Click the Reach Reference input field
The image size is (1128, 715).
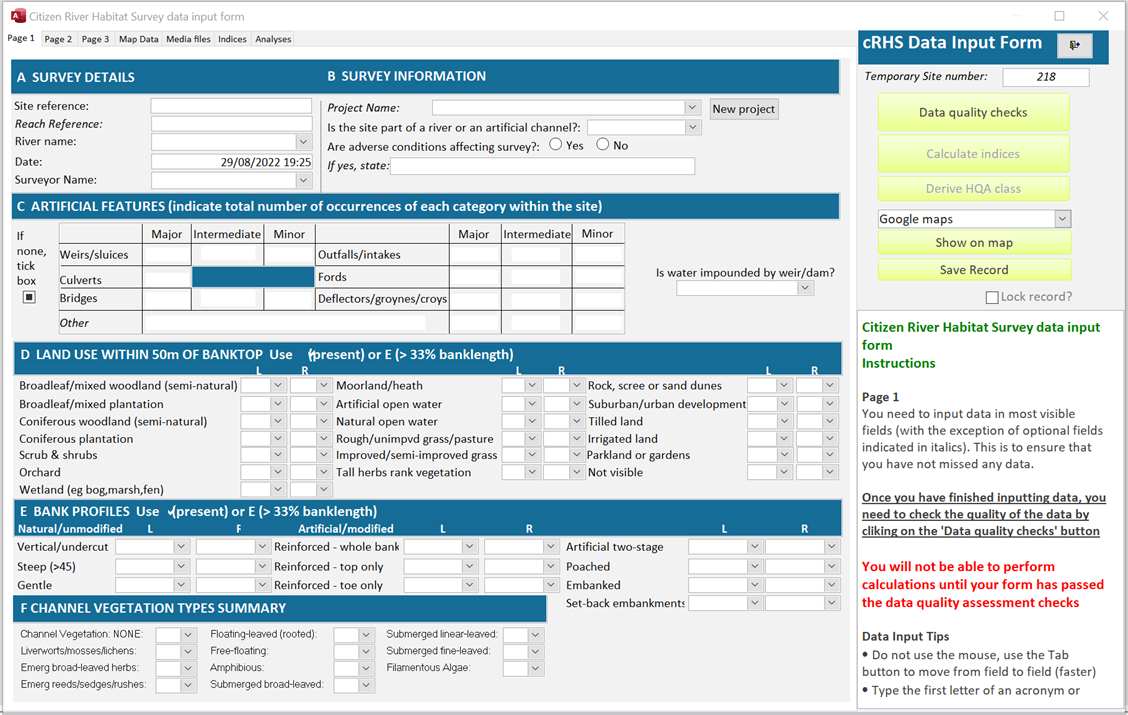(232, 124)
